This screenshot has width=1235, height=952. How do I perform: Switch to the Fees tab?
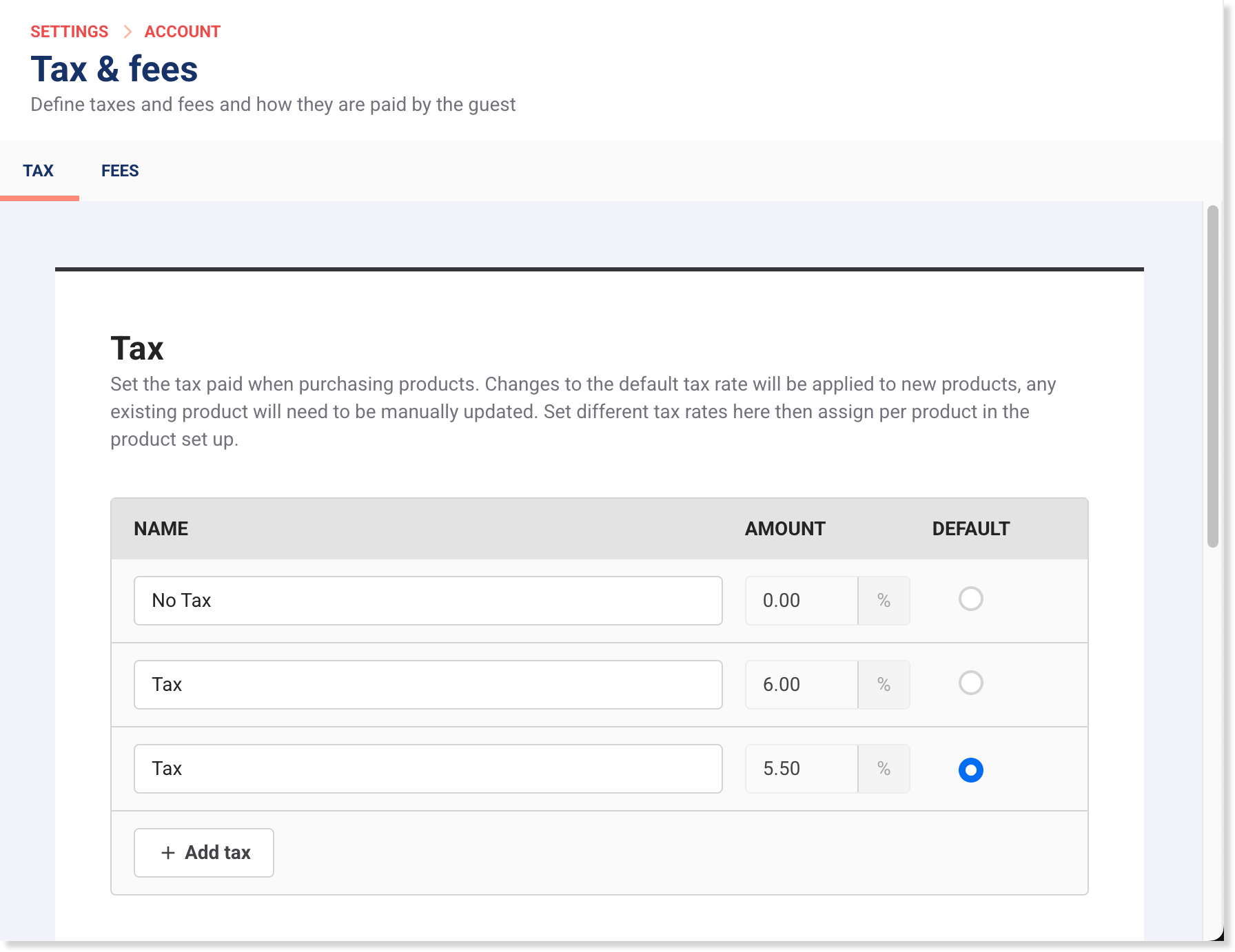tap(120, 171)
